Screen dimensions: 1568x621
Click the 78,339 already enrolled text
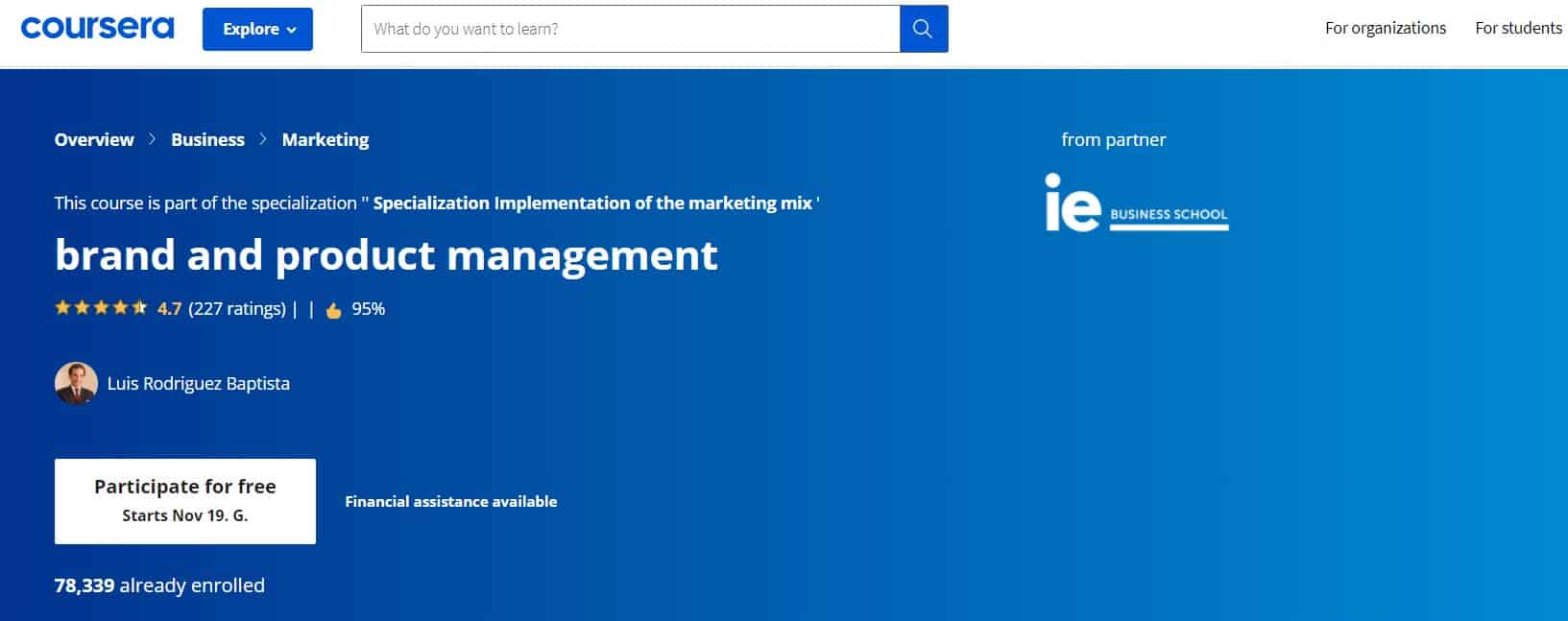point(159,585)
